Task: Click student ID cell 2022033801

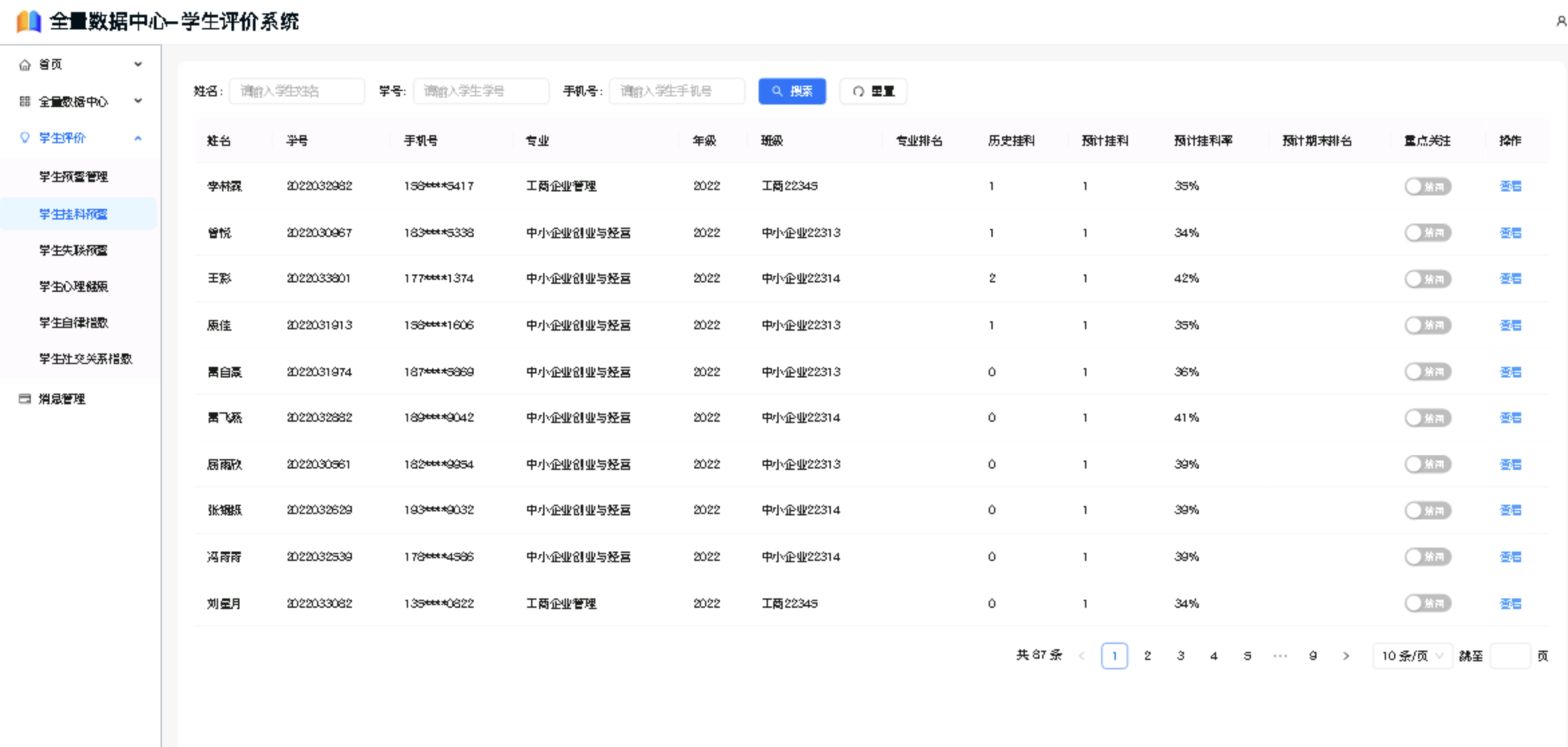Action: (x=319, y=278)
